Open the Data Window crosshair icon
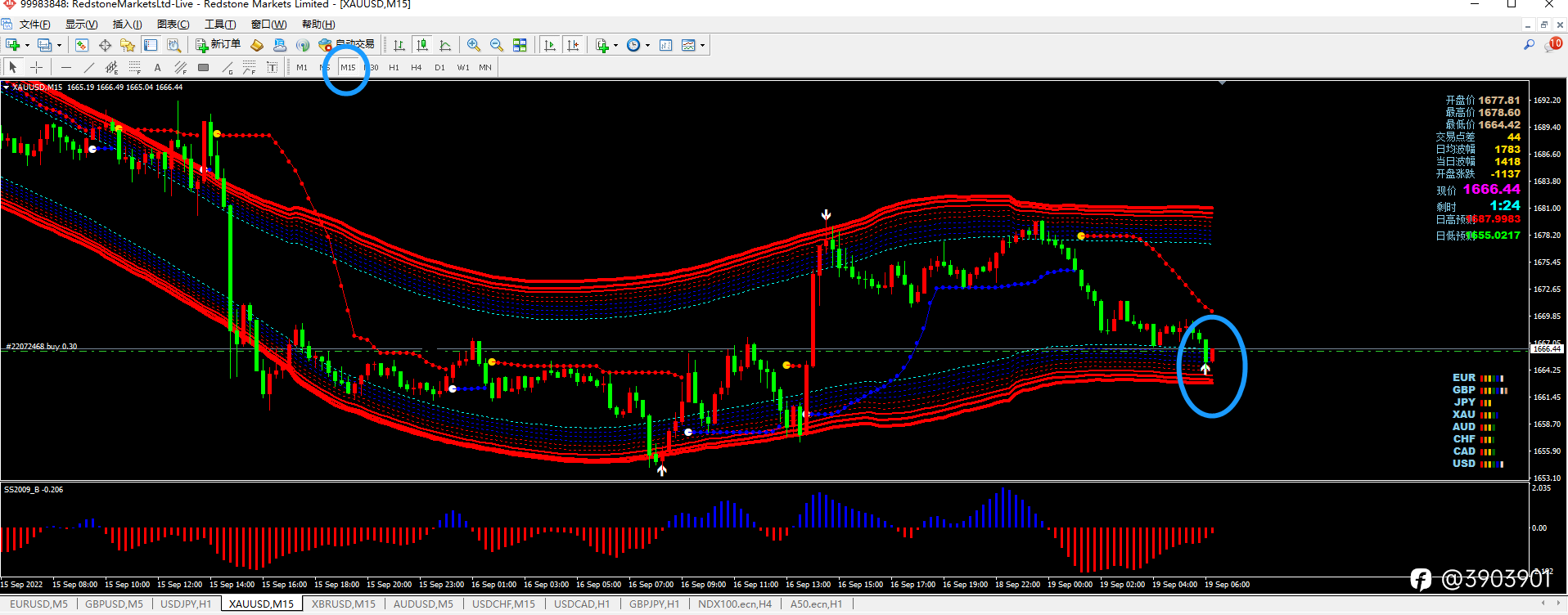The height and width of the screenshot is (615, 1568). click(105, 45)
